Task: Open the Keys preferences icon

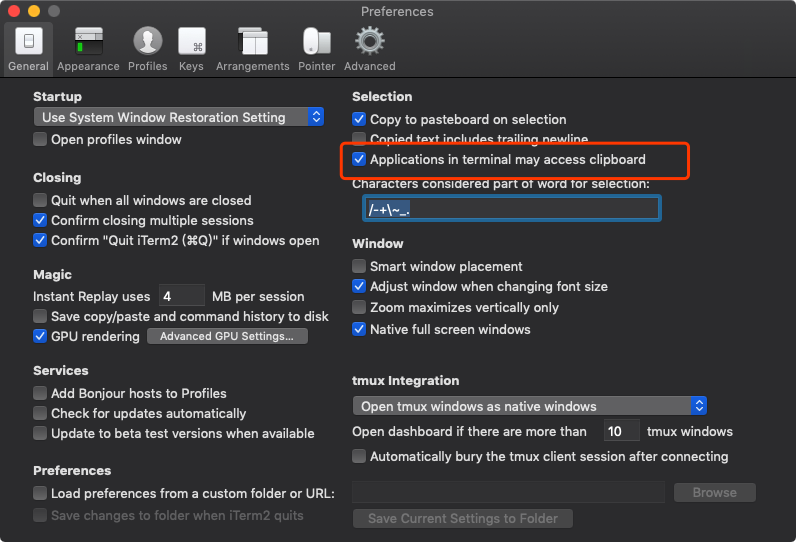Action: [x=192, y=41]
